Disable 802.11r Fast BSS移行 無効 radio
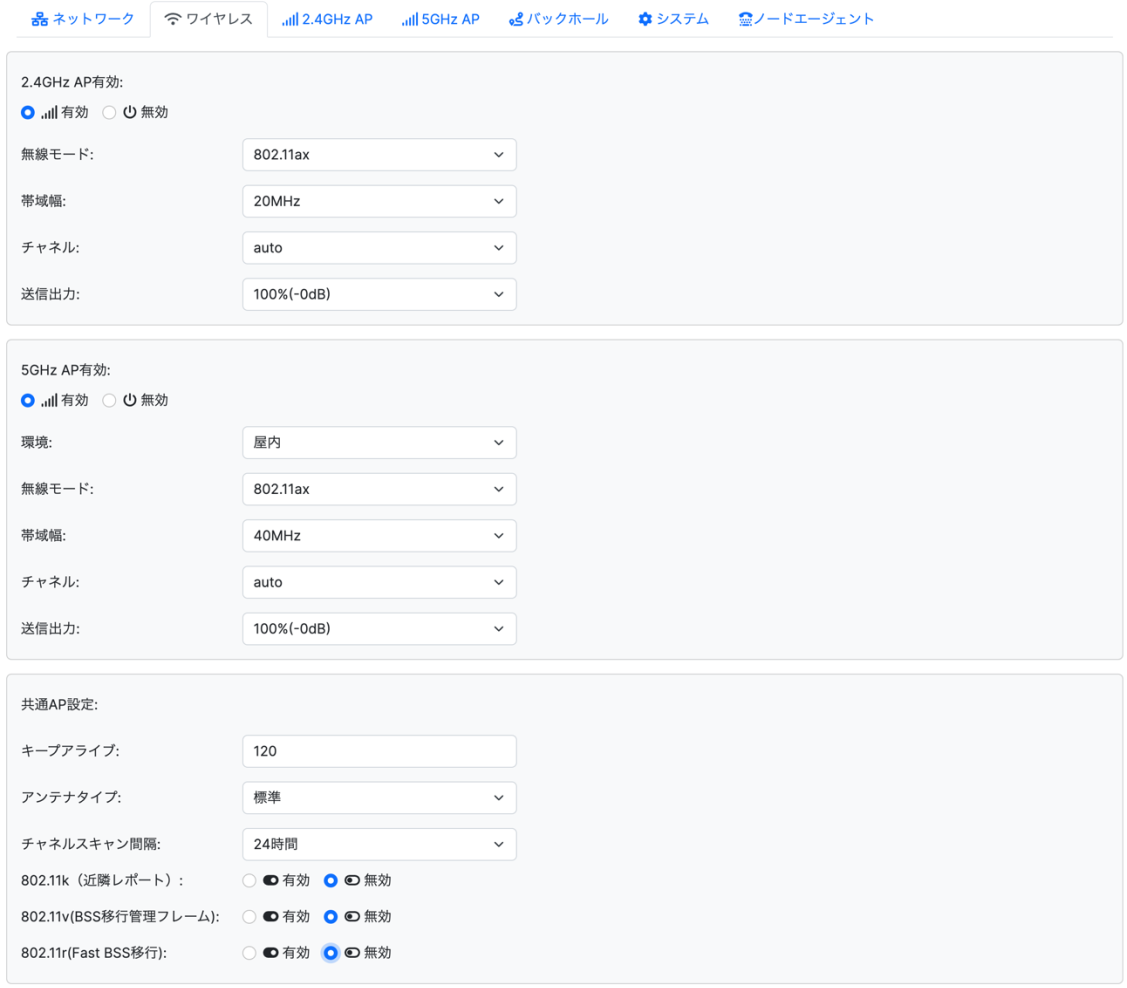Image resolution: width=1127 pixels, height=988 pixels. coord(331,953)
